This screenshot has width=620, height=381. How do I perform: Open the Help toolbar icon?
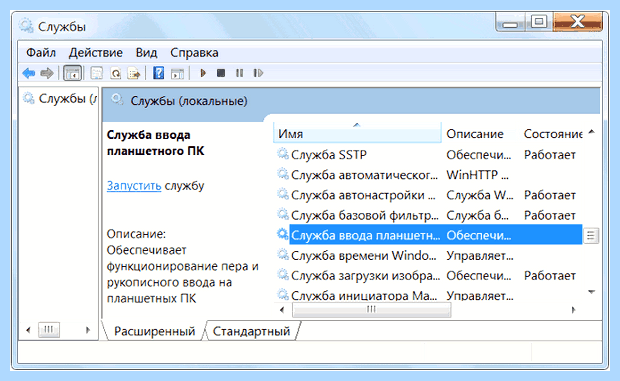tap(159, 73)
